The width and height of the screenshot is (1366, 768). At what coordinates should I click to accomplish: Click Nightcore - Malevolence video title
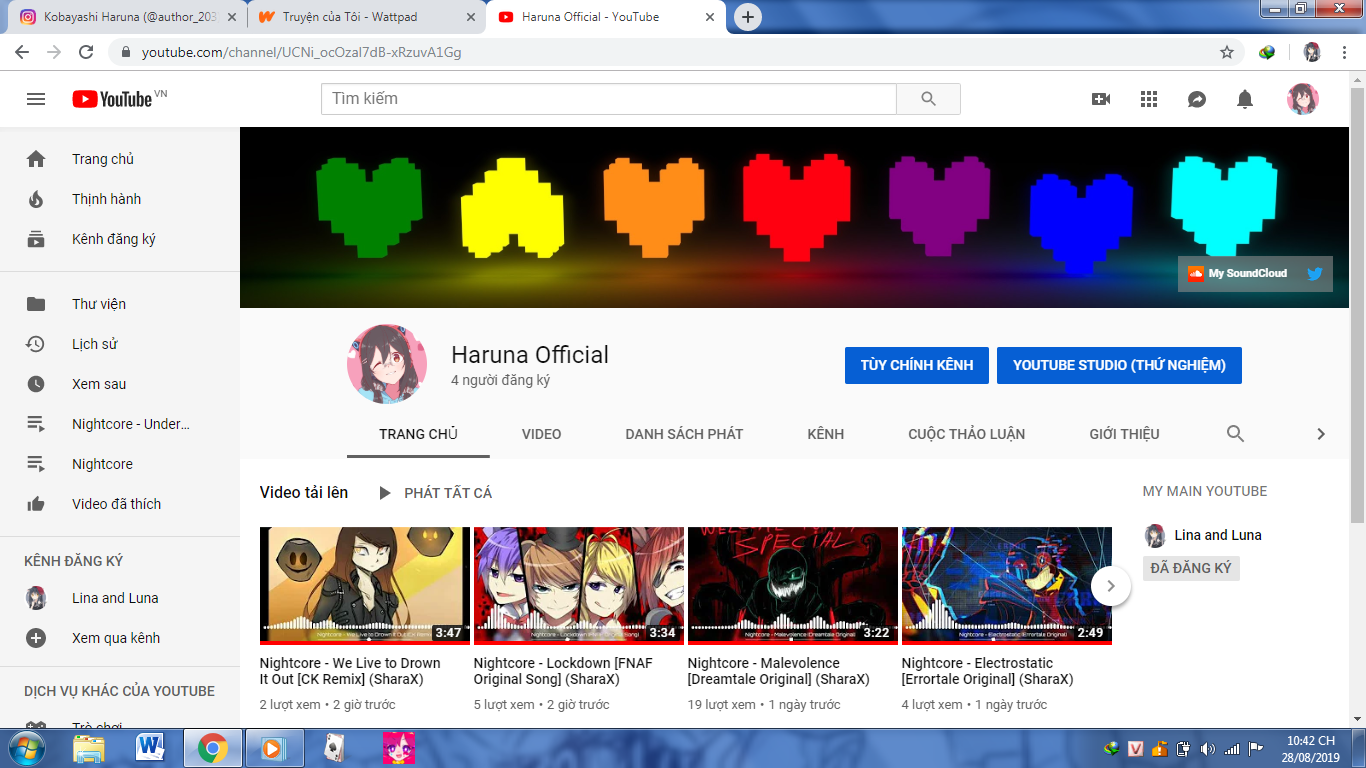[x=778, y=671]
